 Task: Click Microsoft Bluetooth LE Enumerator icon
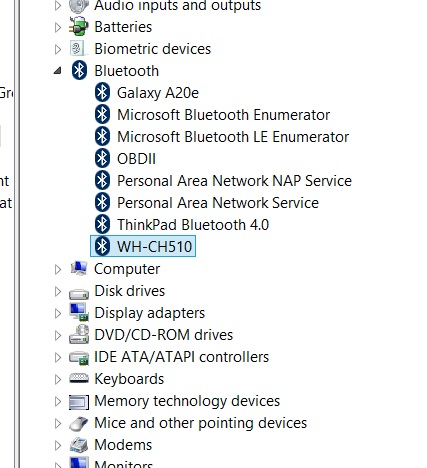pos(102,137)
